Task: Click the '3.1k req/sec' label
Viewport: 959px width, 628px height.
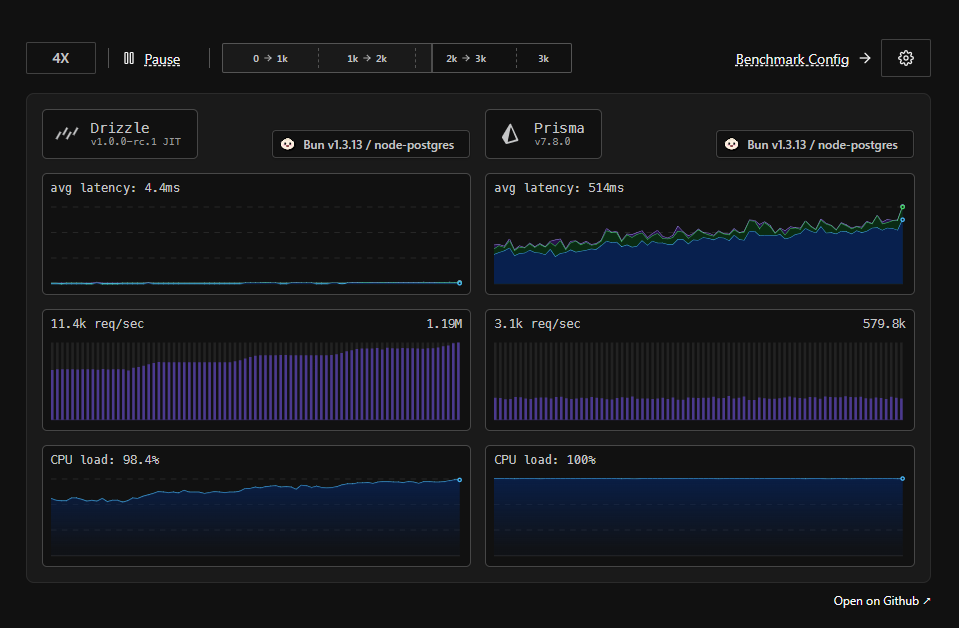Action: (x=537, y=323)
